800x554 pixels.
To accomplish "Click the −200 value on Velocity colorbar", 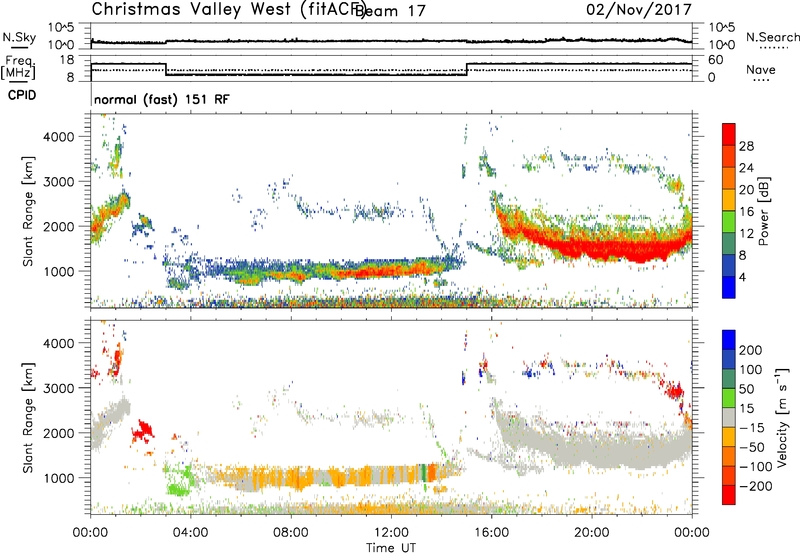I will coord(755,486).
